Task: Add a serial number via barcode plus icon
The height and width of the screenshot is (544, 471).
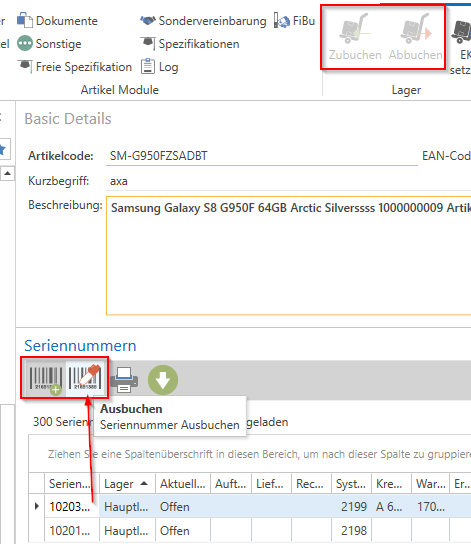Action: 45,380
